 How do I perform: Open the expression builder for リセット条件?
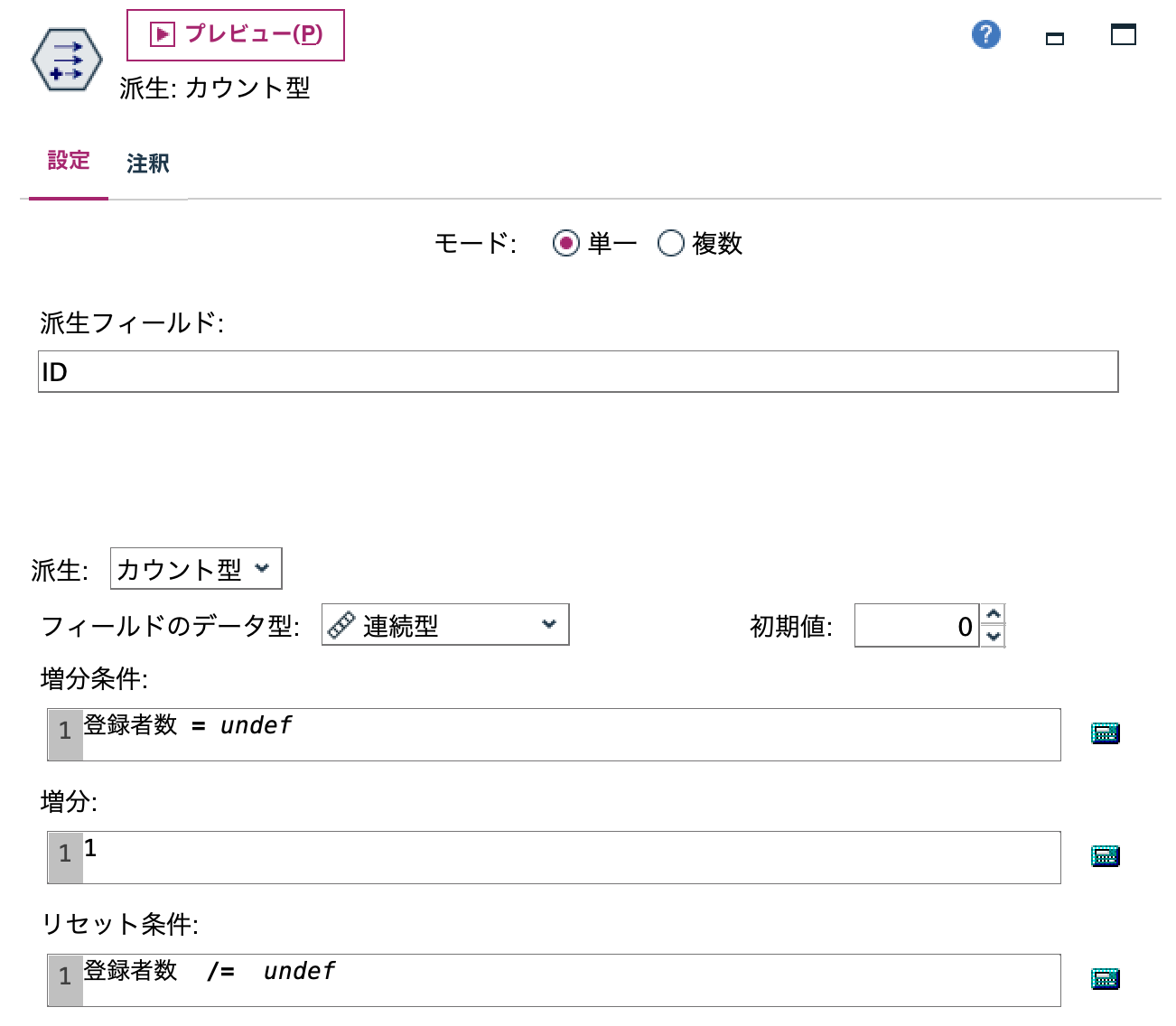pyautogui.click(x=1104, y=977)
